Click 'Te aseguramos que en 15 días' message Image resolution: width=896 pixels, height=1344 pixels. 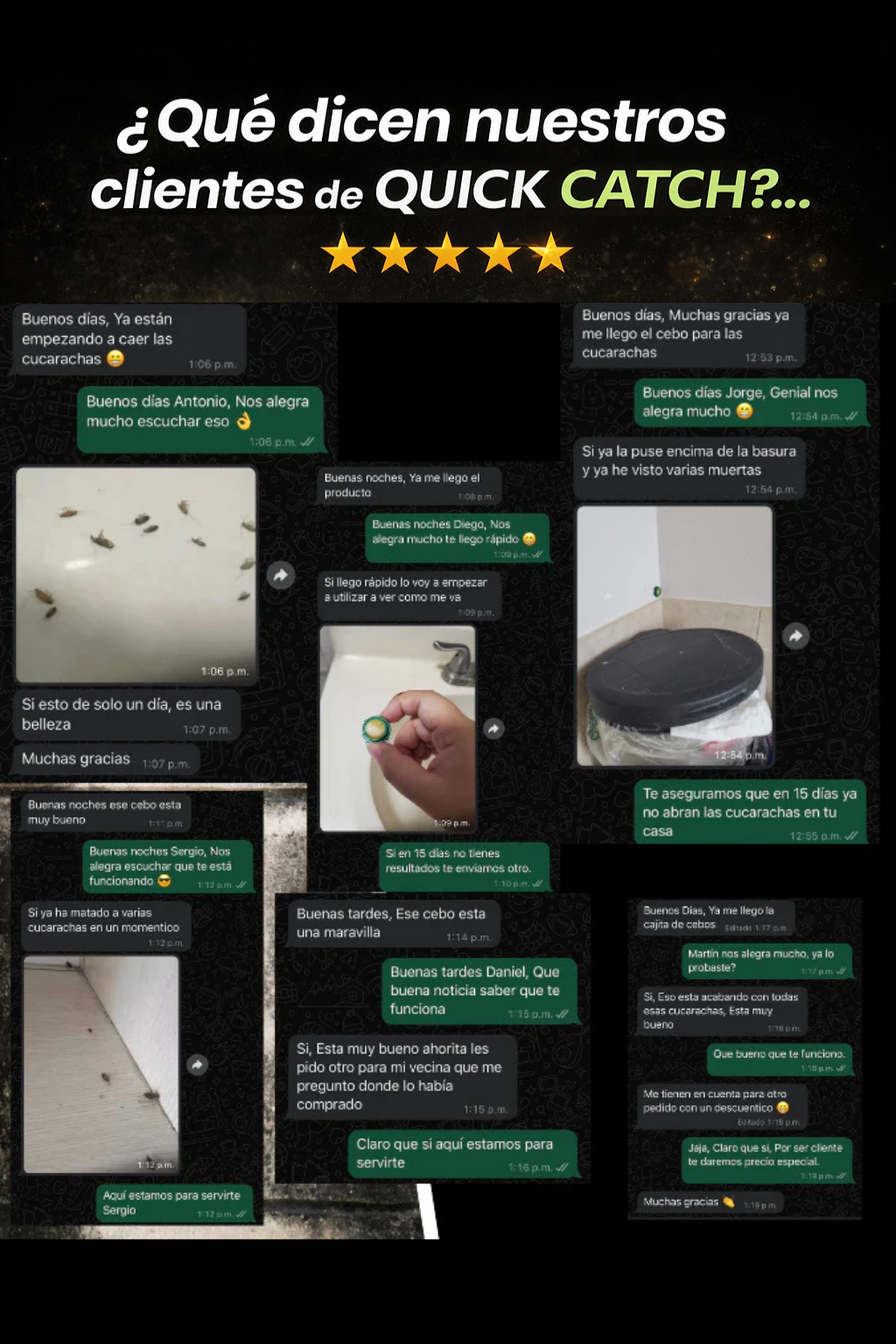pyautogui.click(x=751, y=812)
